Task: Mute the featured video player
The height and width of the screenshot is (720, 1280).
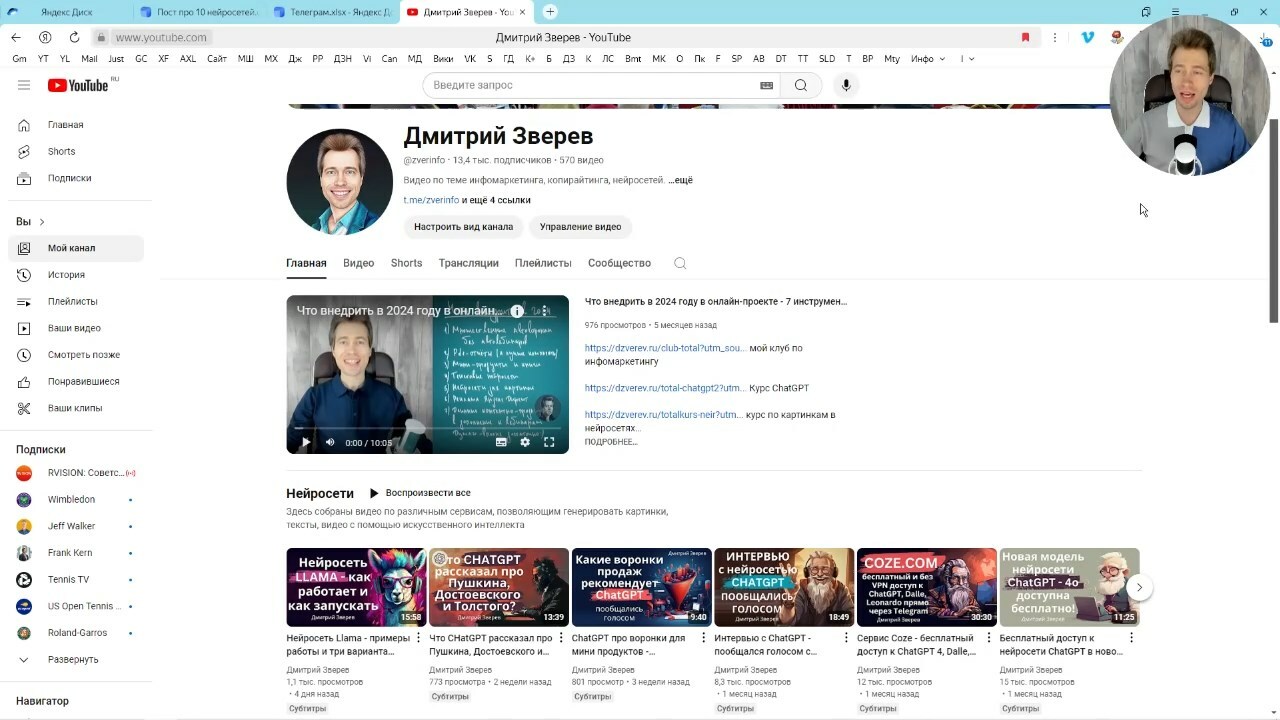Action: pyautogui.click(x=330, y=442)
